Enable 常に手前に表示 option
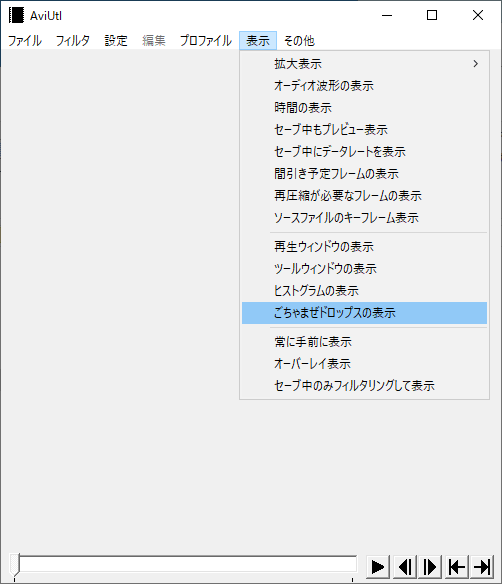This screenshot has width=502, height=584. [x=364, y=342]
